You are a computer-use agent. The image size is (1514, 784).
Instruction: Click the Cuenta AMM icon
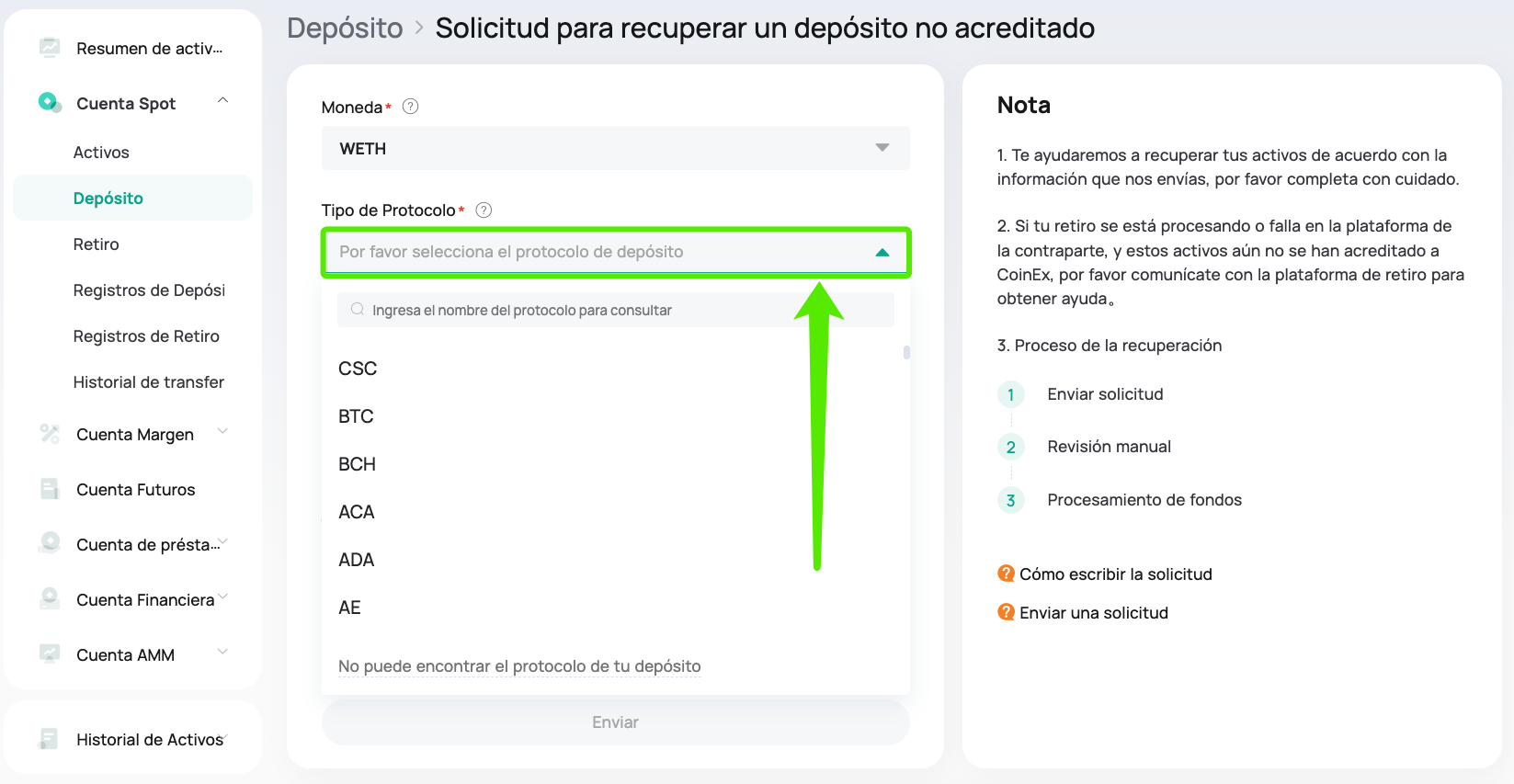50,653
